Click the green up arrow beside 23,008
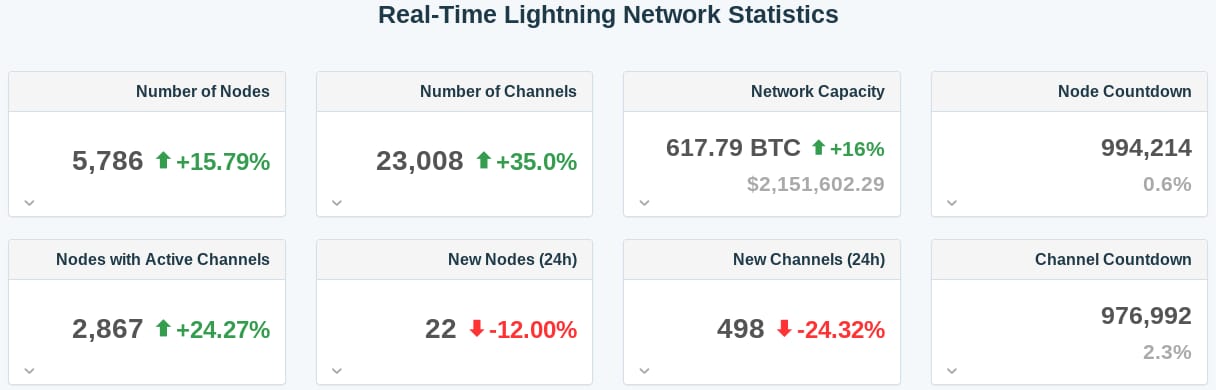The width and height of the screenshot is (1216, 390). (484, 160)
